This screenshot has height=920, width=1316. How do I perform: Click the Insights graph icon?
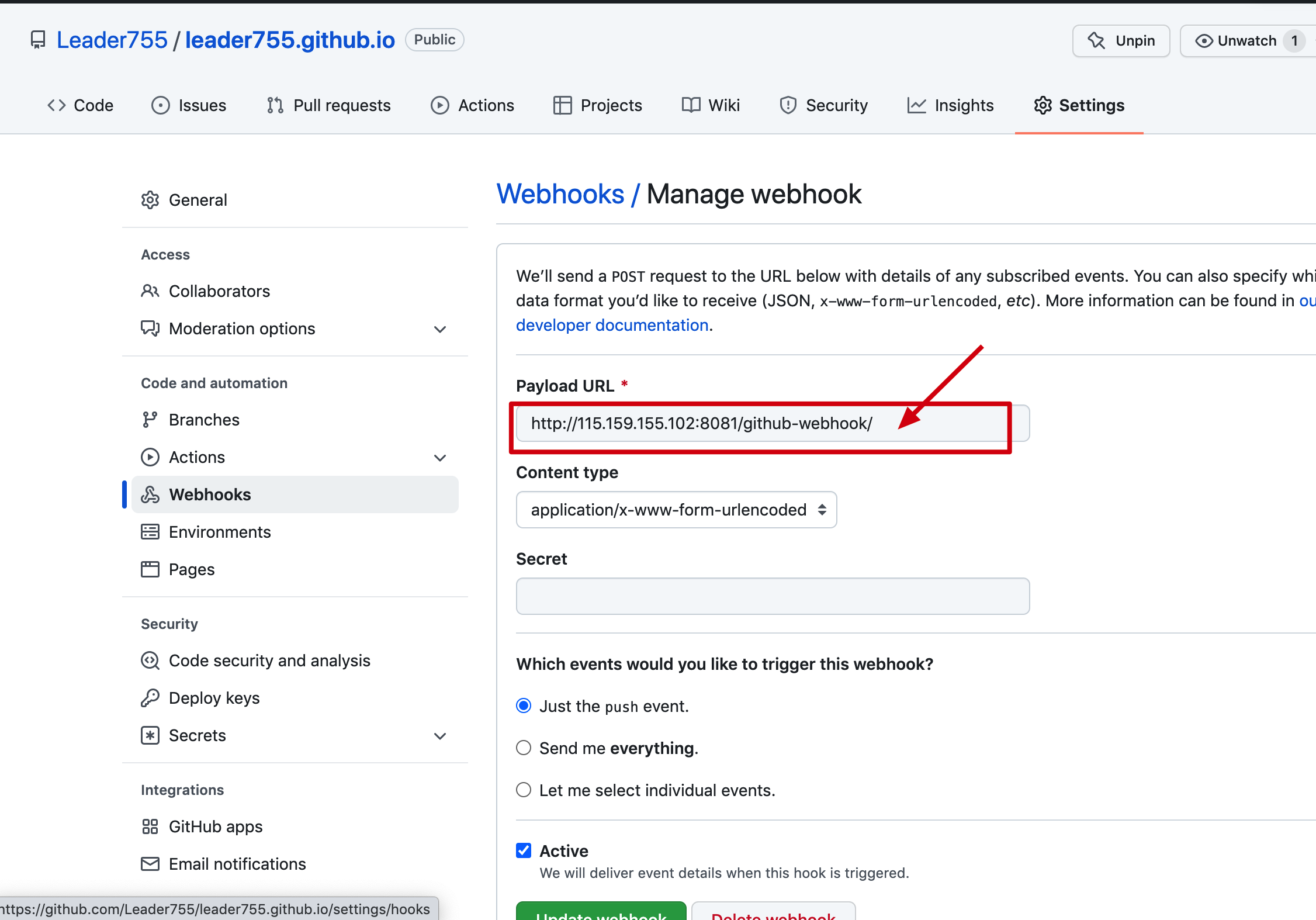[x=916, y=105]
